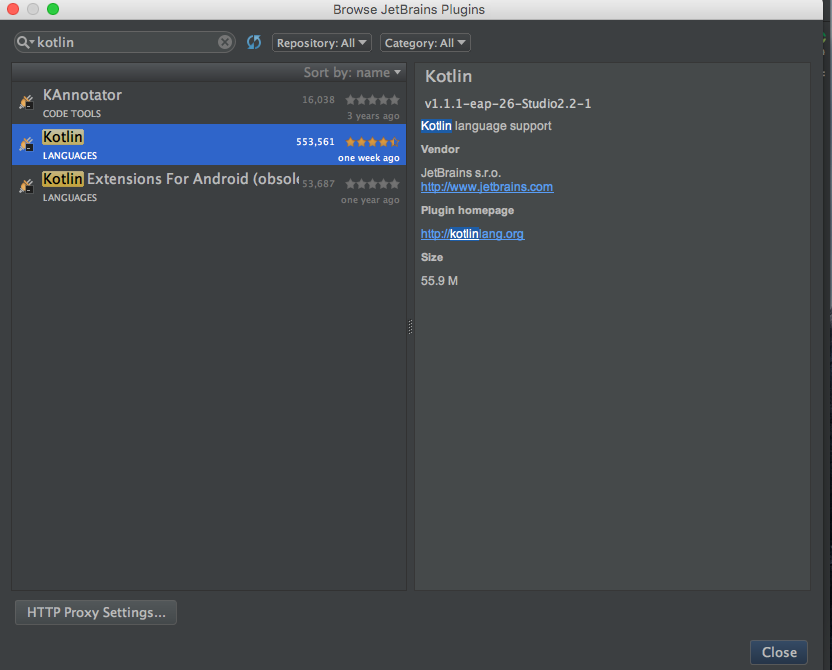Reload the plugin list with refresh icon
Viewport: 832px width, 670px height.
[254, 42]
